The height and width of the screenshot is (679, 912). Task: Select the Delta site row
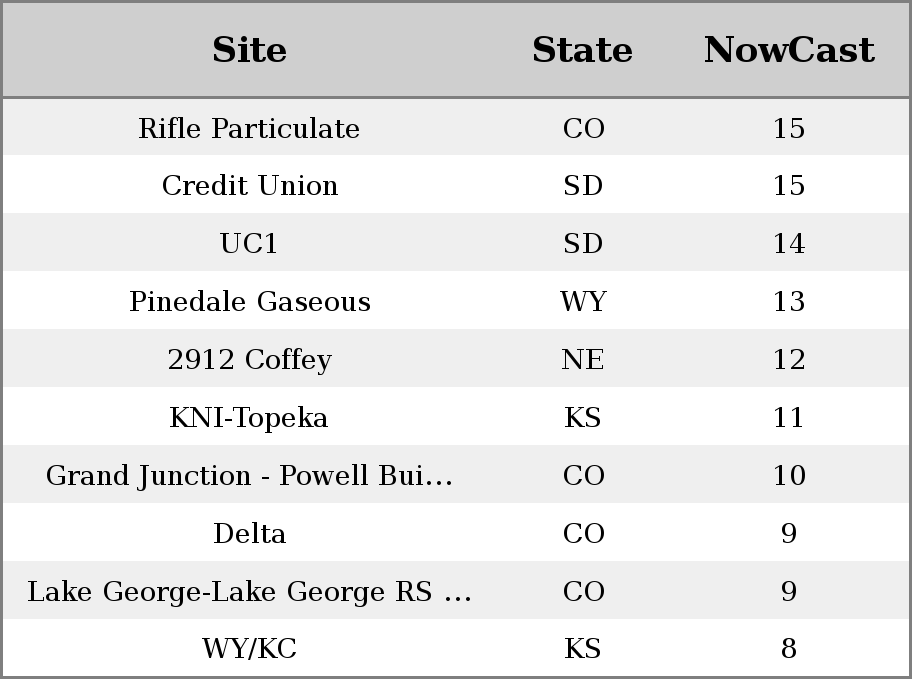(x=456, y=532)
